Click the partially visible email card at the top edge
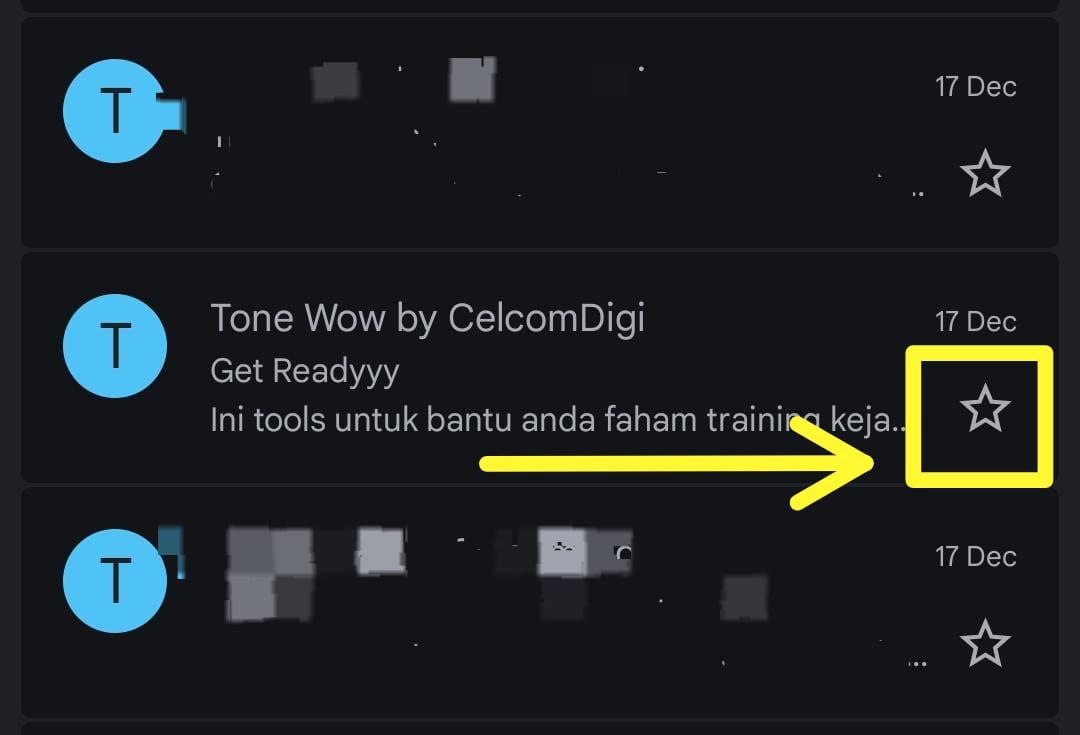The image size is (1080, 735). coord(540,6)
